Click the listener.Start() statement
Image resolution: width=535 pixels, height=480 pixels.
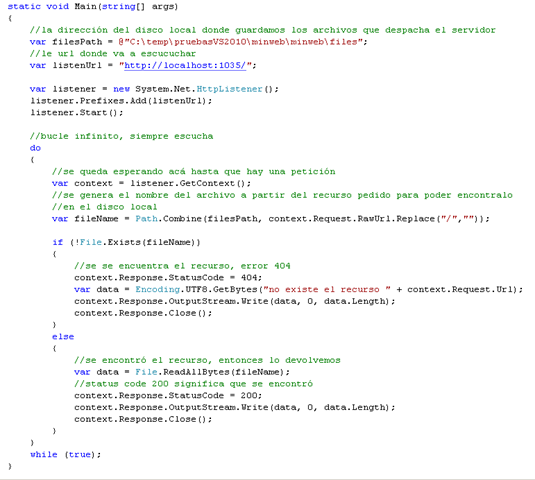tap(77, 113)
